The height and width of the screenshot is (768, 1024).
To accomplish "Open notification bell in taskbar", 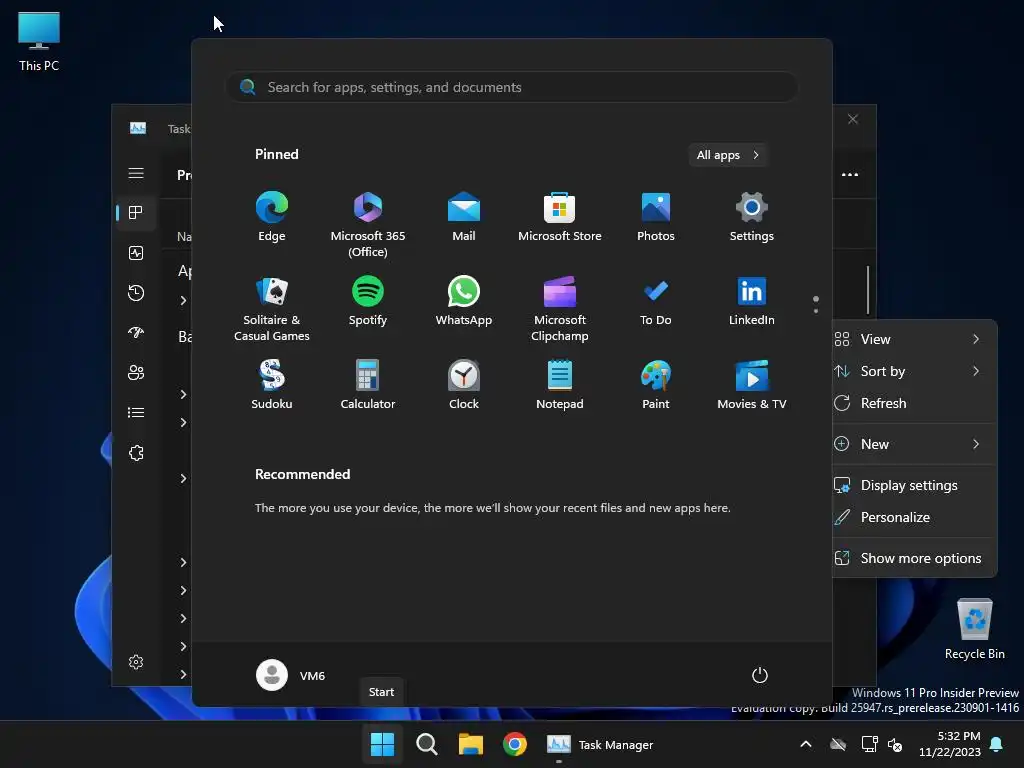I will coord(996,744).
